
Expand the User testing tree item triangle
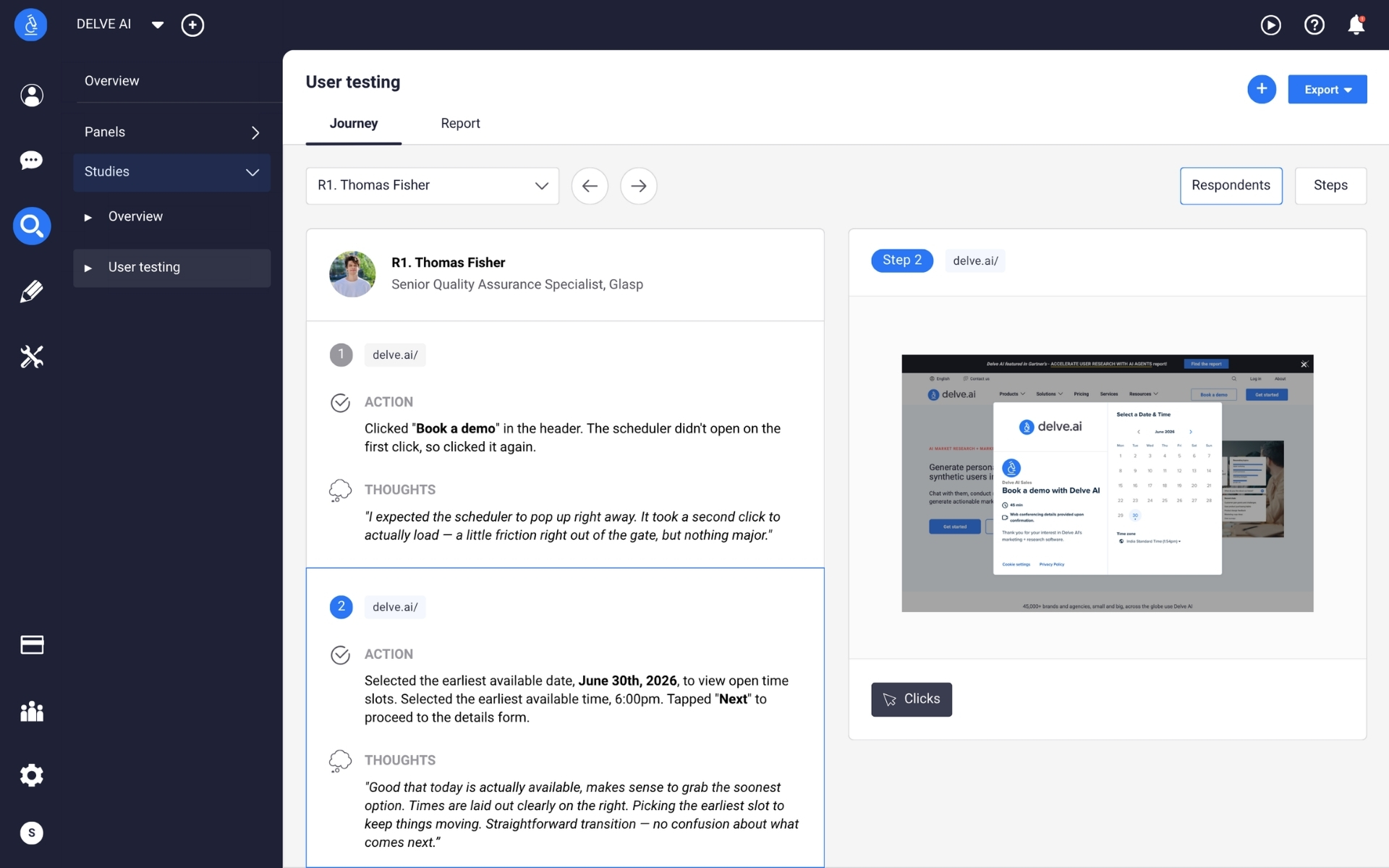tap(88, 268)
